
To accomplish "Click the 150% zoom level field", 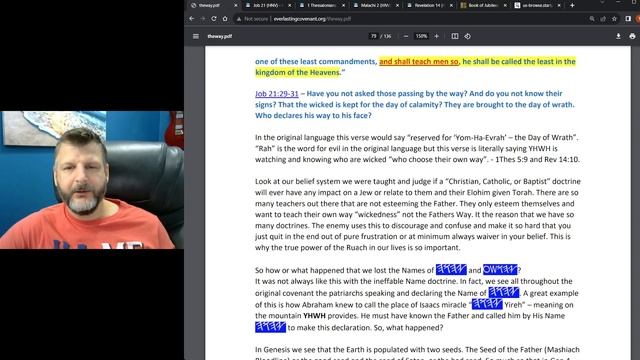I will [421, 36].
